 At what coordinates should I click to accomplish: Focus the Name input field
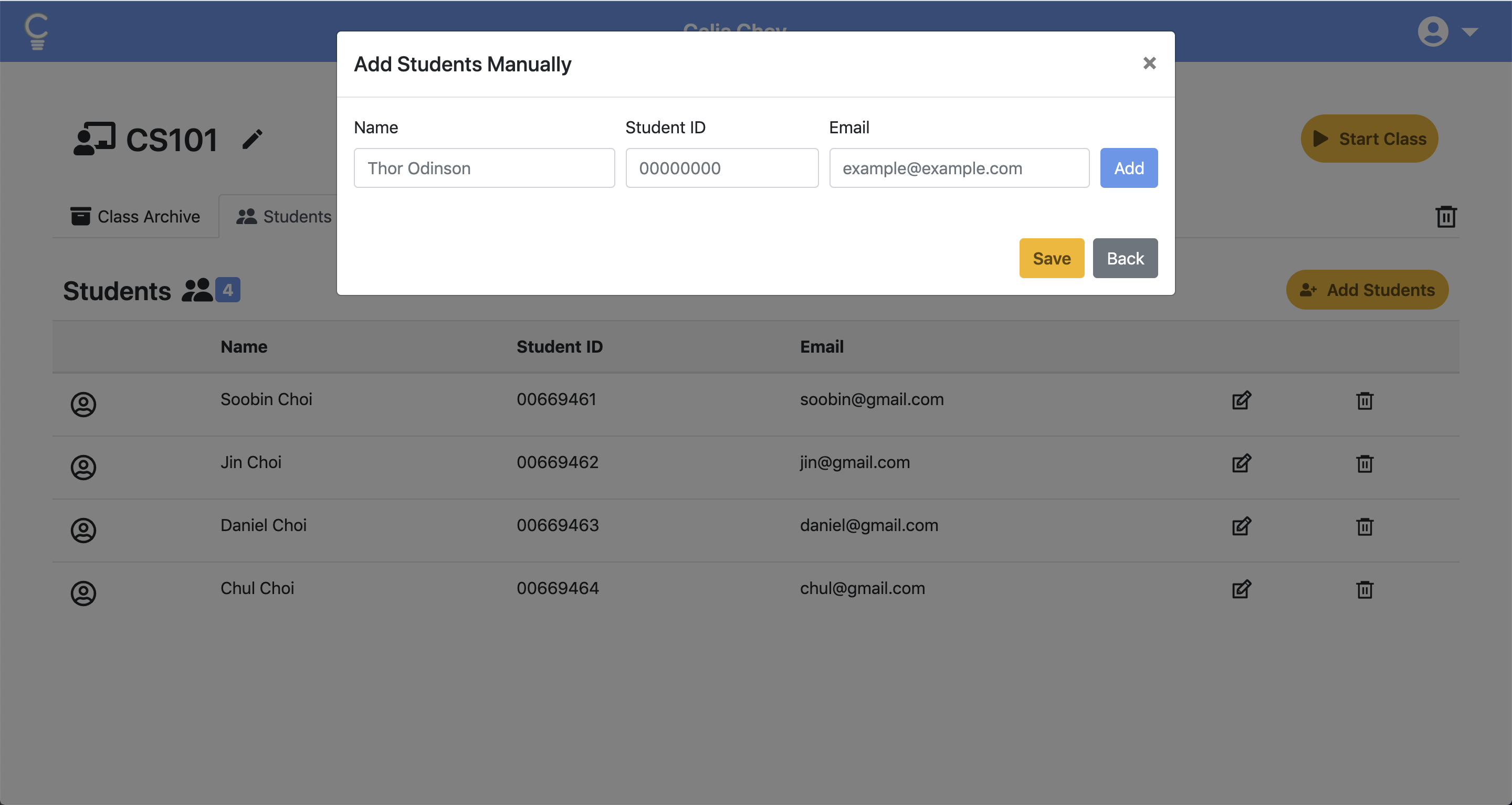(484, 168)
